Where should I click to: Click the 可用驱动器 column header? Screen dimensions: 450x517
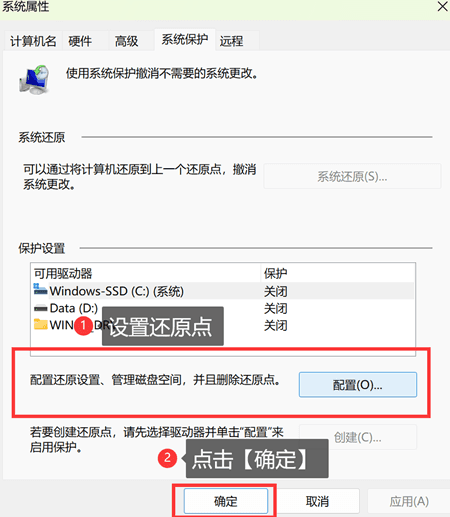coord(145,273)
